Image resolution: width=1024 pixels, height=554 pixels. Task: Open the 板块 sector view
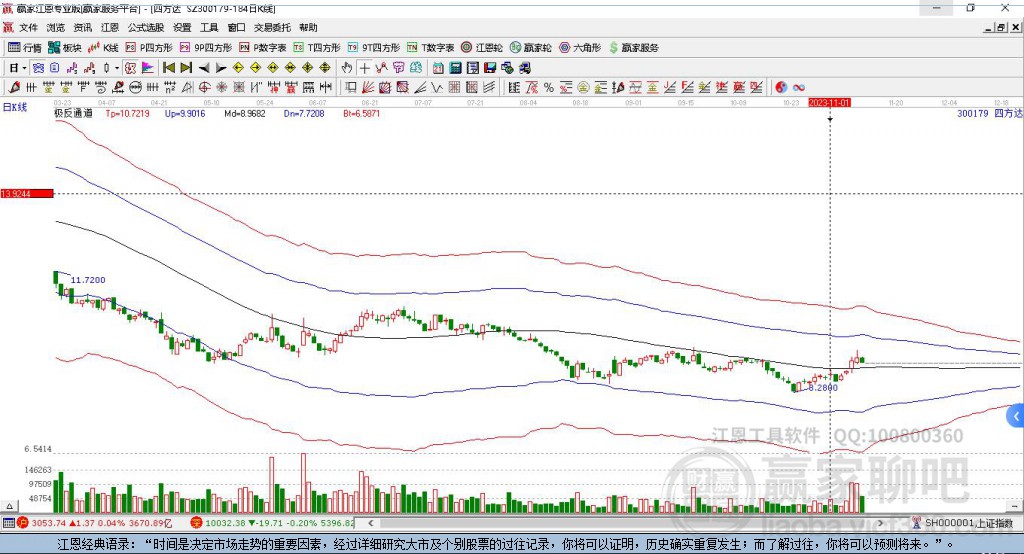point(65,48)
